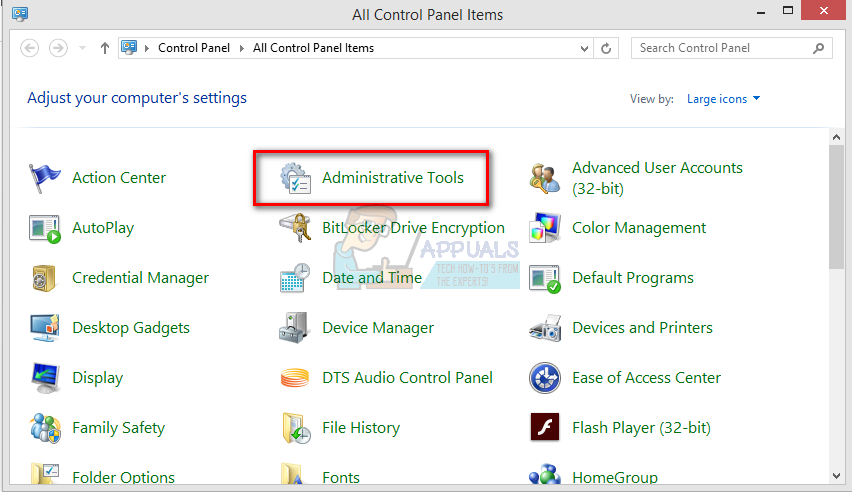Open the AutoPlay link
Image resolution: width=852 pixels, height=492 pixels.
point(103,228)
